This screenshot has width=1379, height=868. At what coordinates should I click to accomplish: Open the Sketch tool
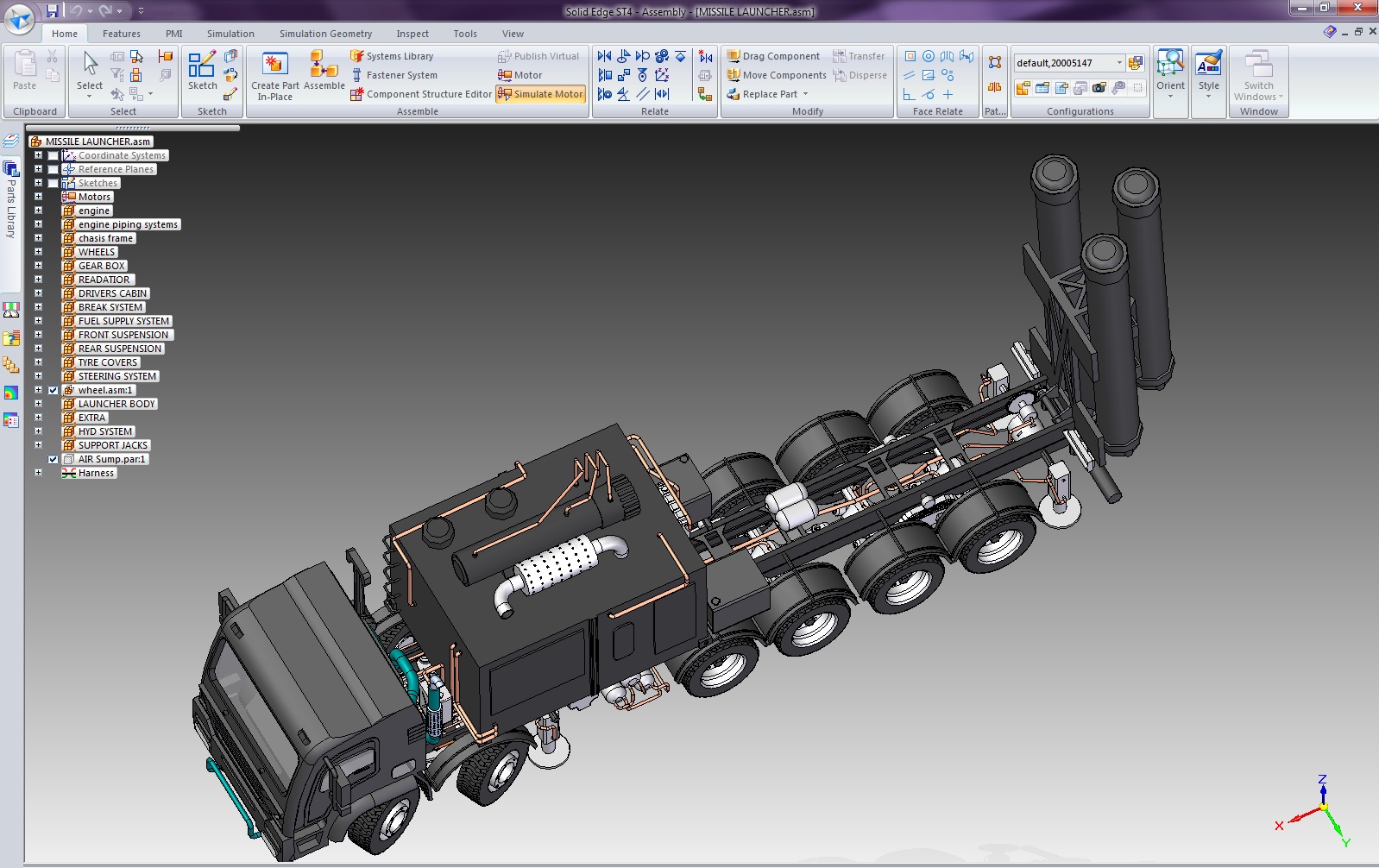click(x=202, y=66)
